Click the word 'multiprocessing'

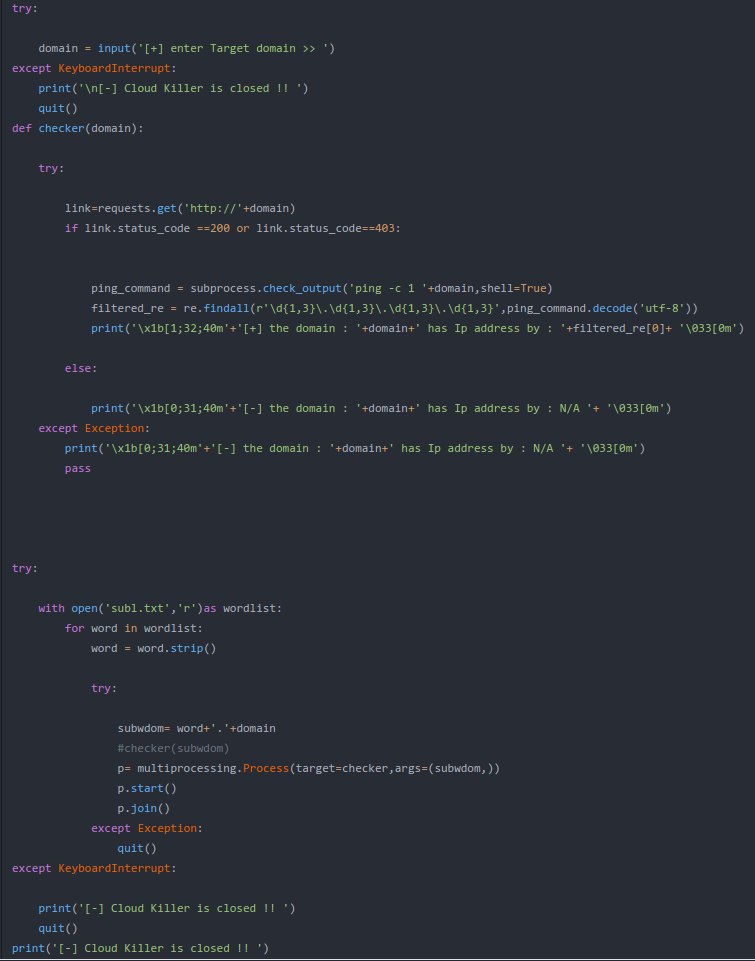187,768
